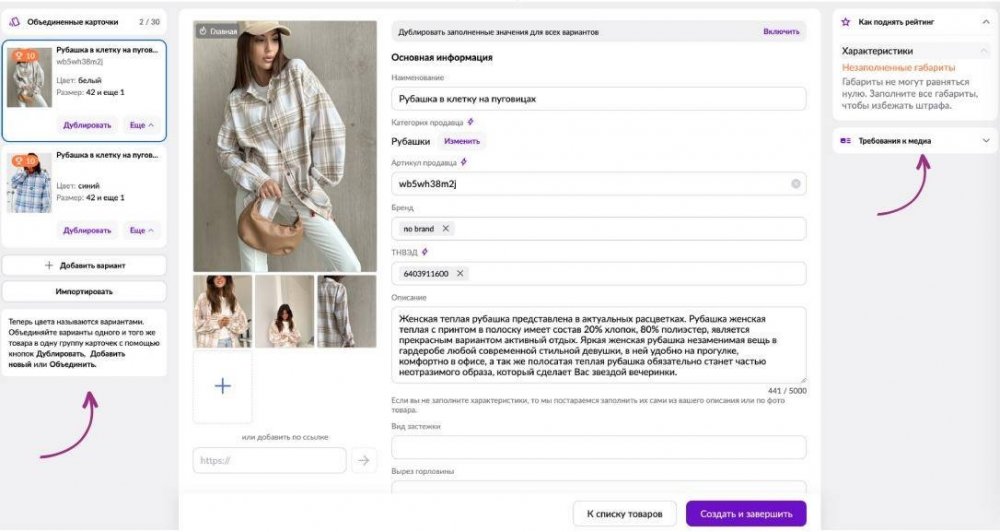Image resolution: width=1000 pixels, height=532 pixels.
Task: Collapse the Характеристики rating section
Action: point(984,51)
